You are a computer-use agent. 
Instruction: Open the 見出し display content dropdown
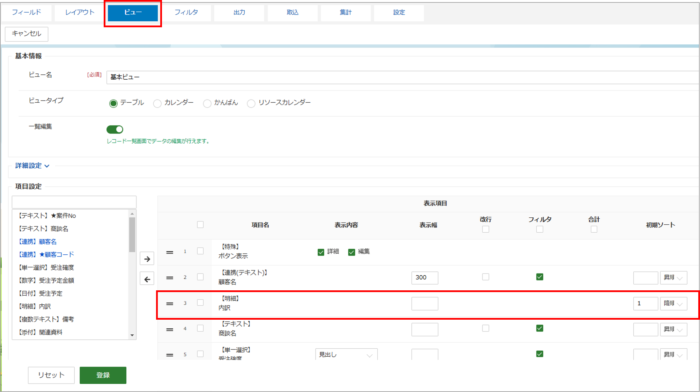[x=346, y=354]
